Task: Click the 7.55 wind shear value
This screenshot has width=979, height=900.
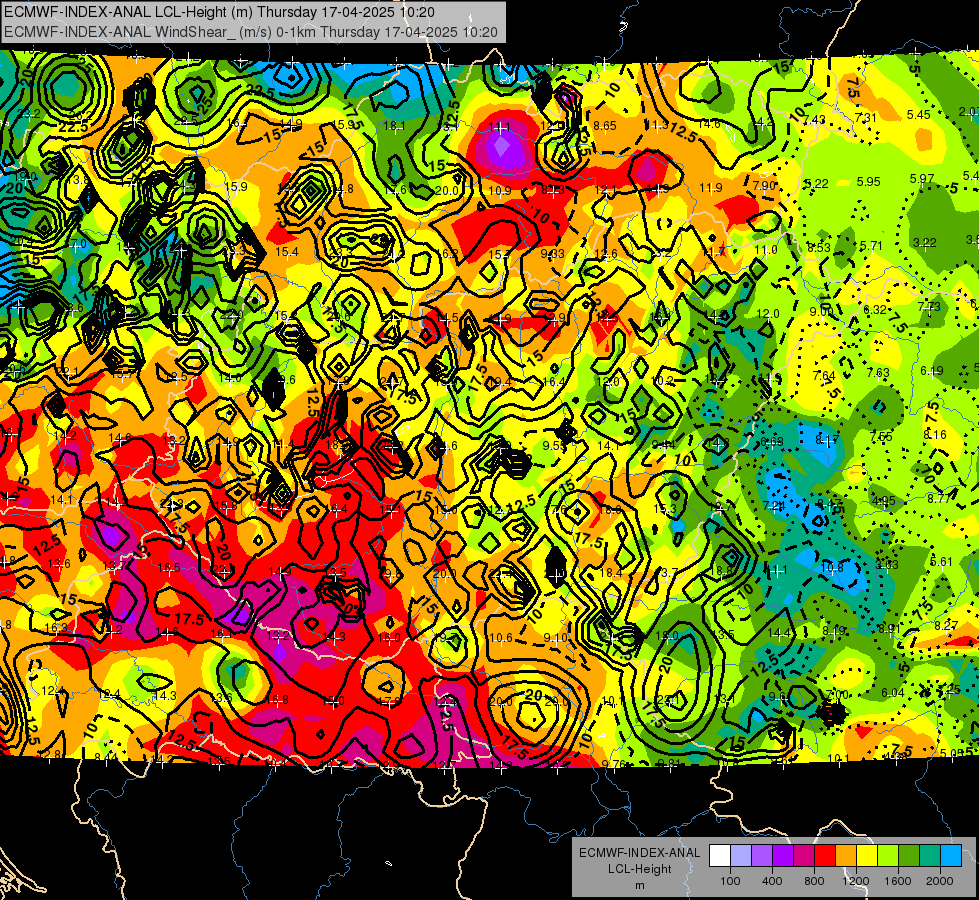Action: pyautogui.click(x=881, y=437)
